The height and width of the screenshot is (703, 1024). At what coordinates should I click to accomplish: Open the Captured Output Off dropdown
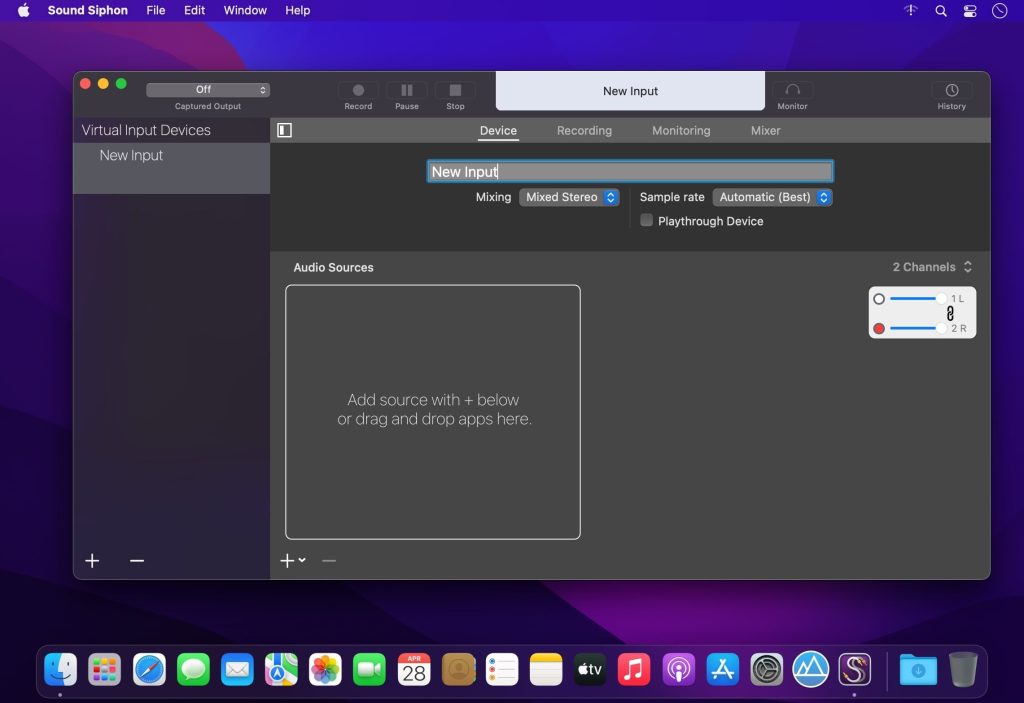(208, 90)
